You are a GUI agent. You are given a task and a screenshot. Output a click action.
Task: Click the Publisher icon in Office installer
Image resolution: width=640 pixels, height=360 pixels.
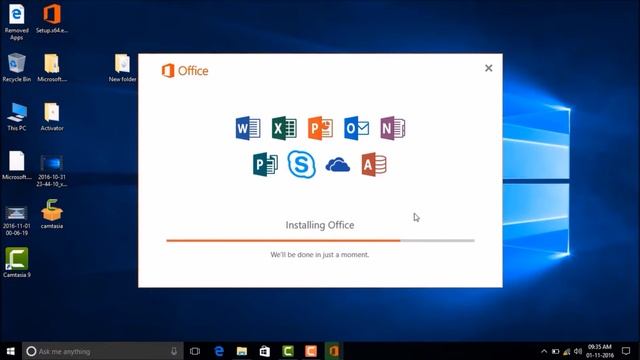tap(265, 164)
